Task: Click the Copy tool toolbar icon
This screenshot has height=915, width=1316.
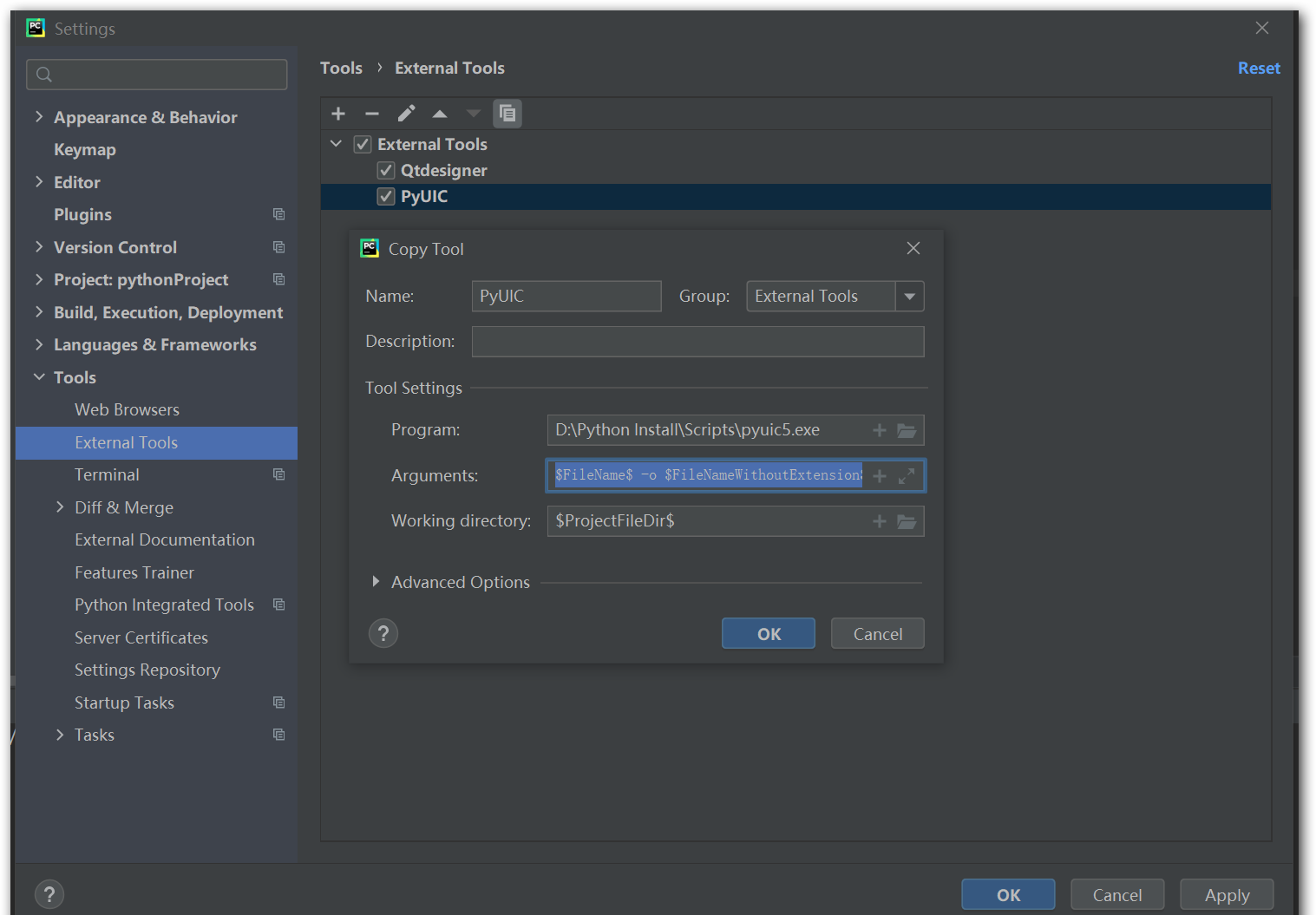Action: [507, 114]
